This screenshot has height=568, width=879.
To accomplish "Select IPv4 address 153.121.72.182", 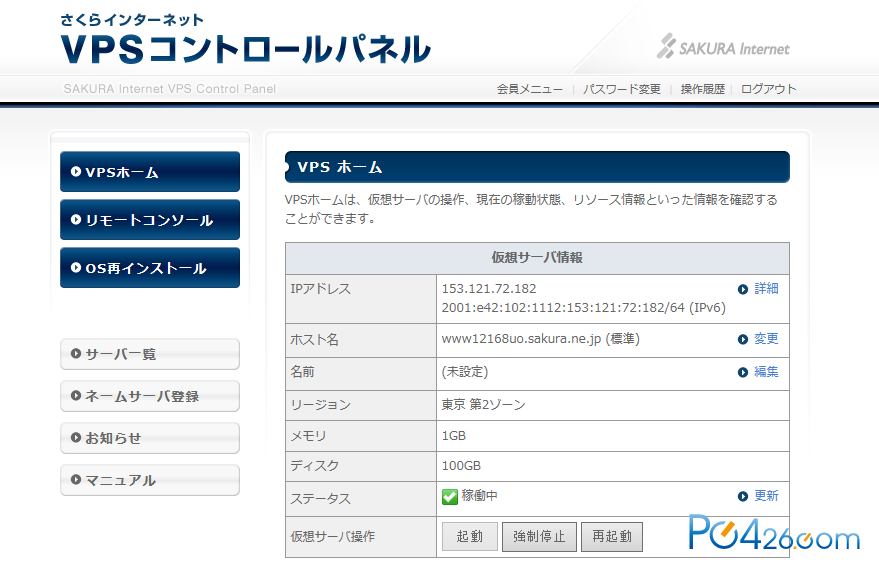I will 489,289.
